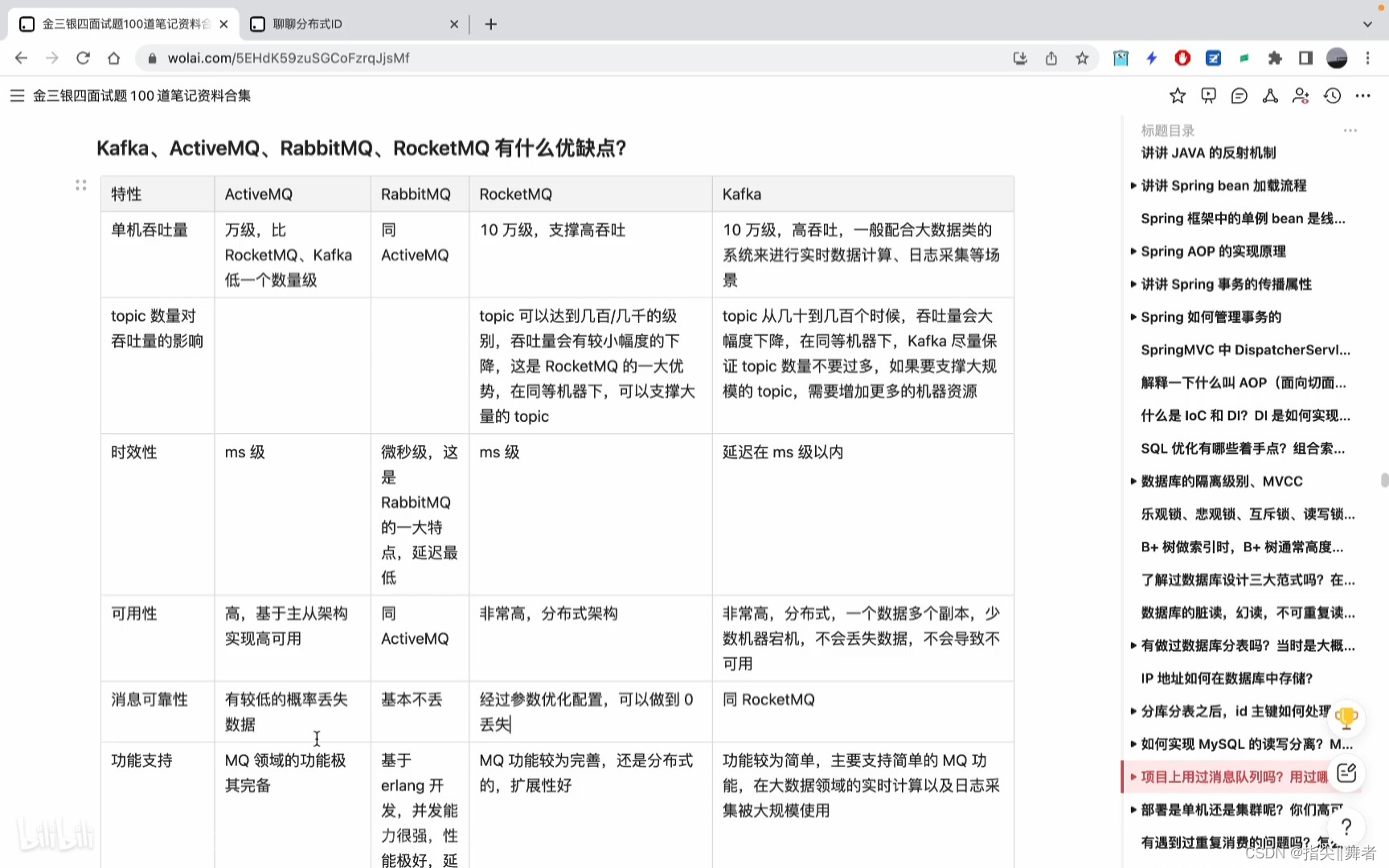The height and width of the screenshot is (868, 1389).
Task: Close the 聊聊分布式ID tab
Action: pos(453,24)
